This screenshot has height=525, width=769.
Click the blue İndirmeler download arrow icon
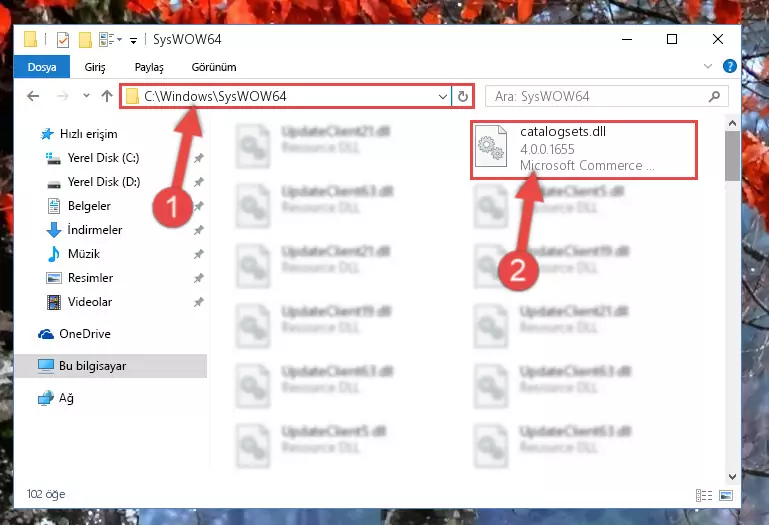click(53, 230)
